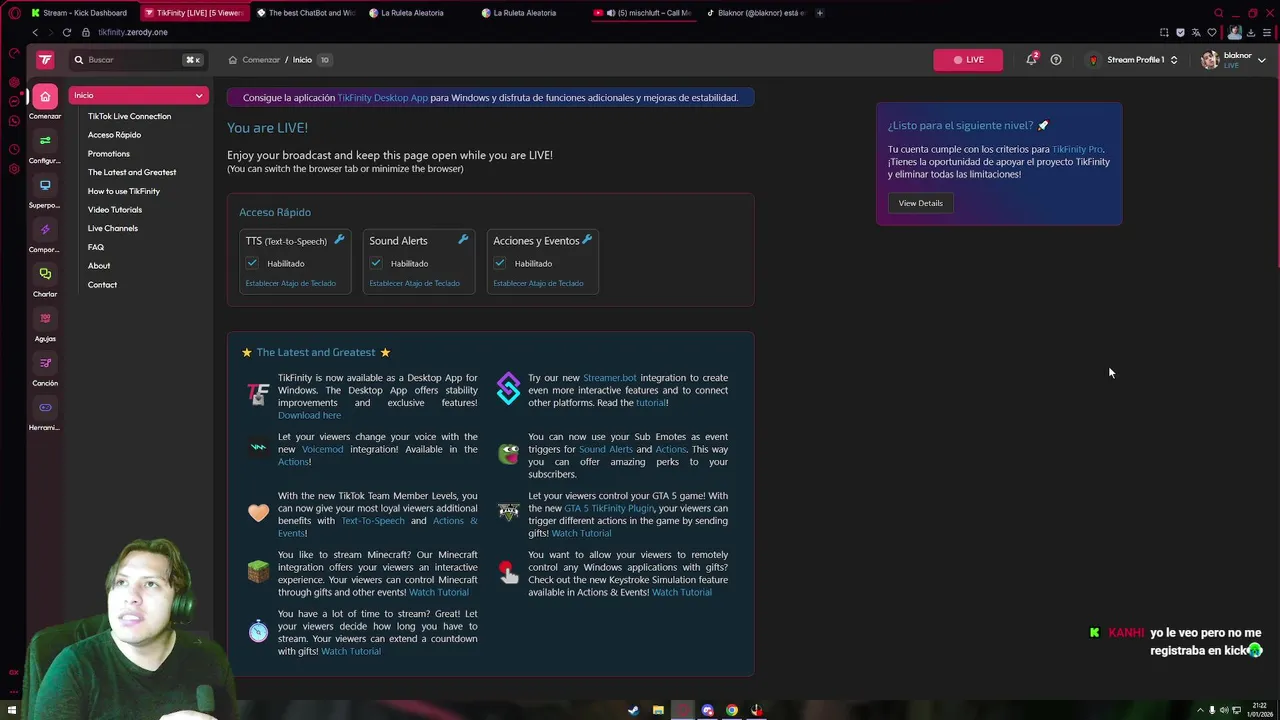Select How to use TikFinity item
The height and width of the screenshot is (720, 1280).
[x=123, y=191]
